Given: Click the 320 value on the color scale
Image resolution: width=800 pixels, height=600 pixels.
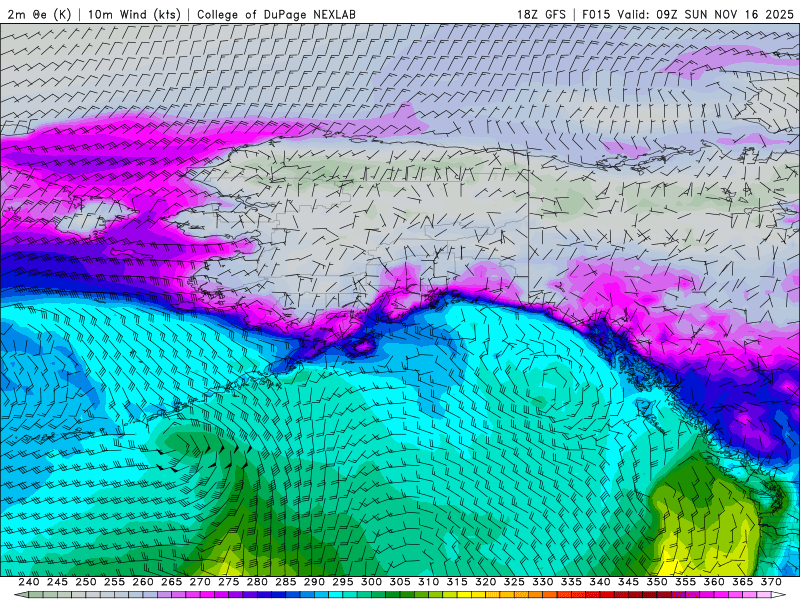Looking at the screenshot, I should 486,582.
